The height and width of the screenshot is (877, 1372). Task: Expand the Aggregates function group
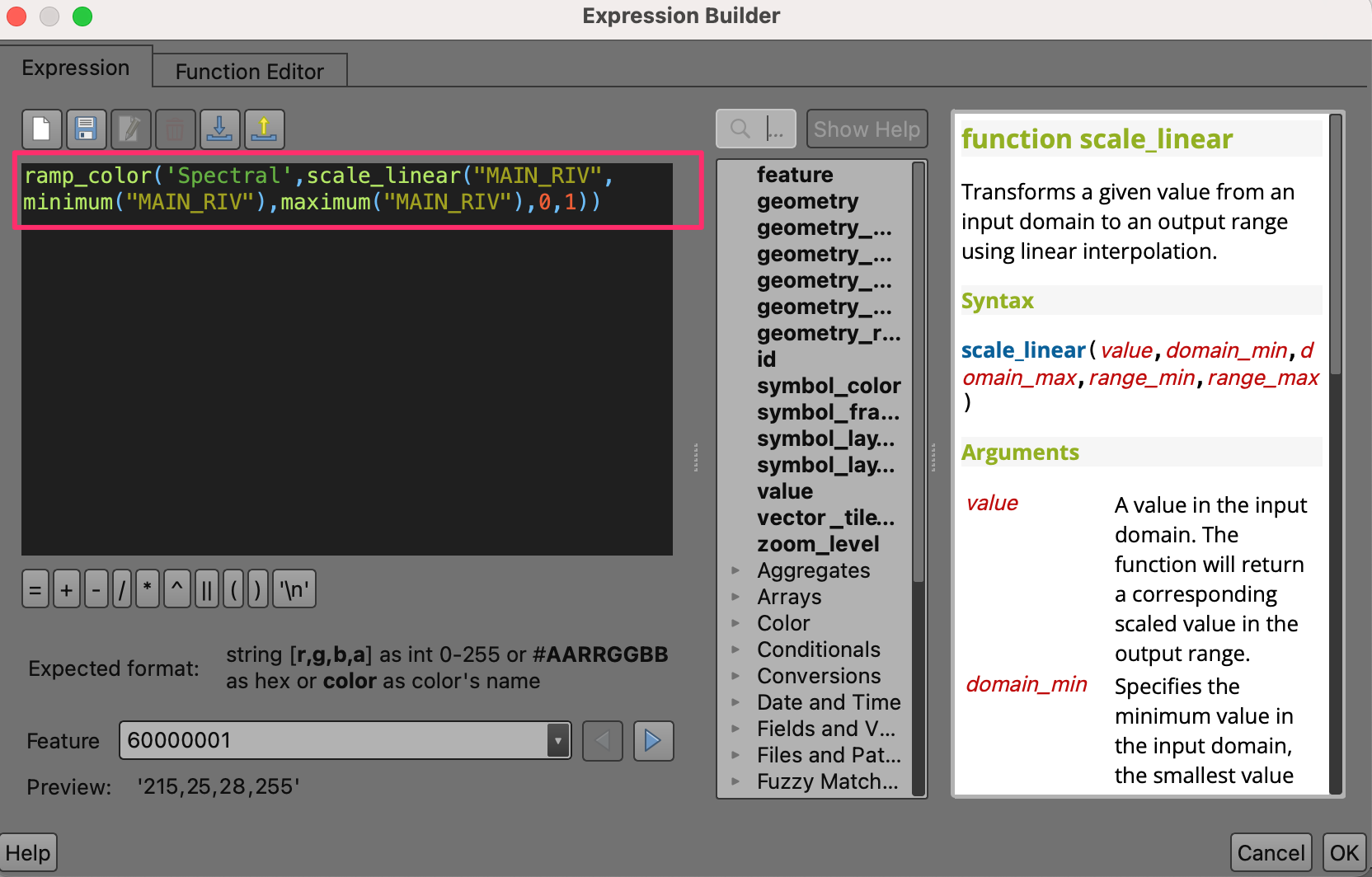click(x=735, y=570)
